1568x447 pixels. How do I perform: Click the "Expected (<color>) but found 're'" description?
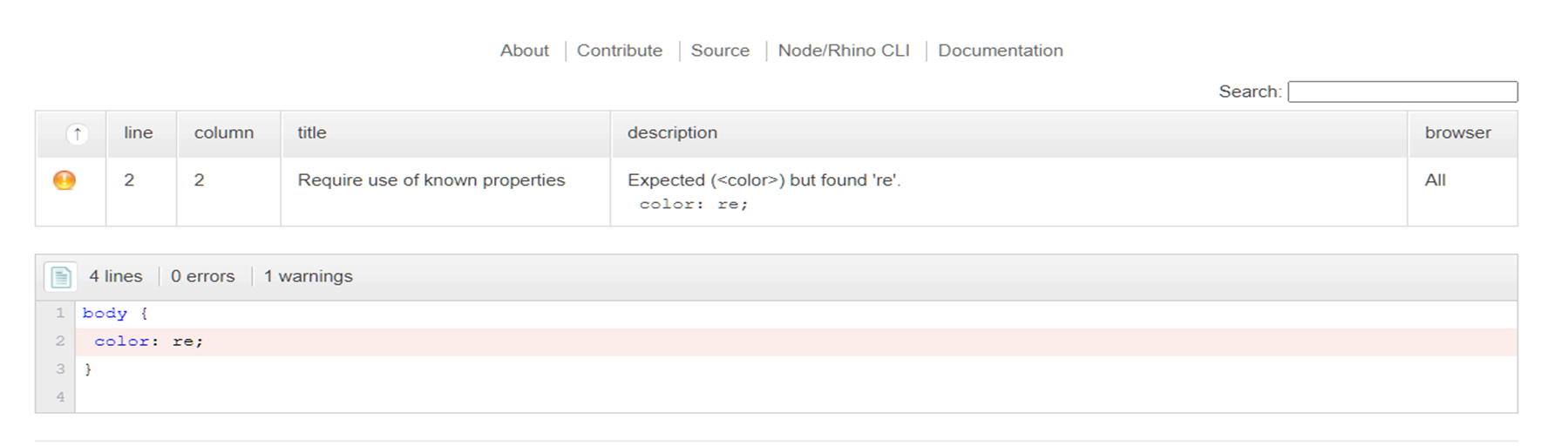(x=764, y=180)
